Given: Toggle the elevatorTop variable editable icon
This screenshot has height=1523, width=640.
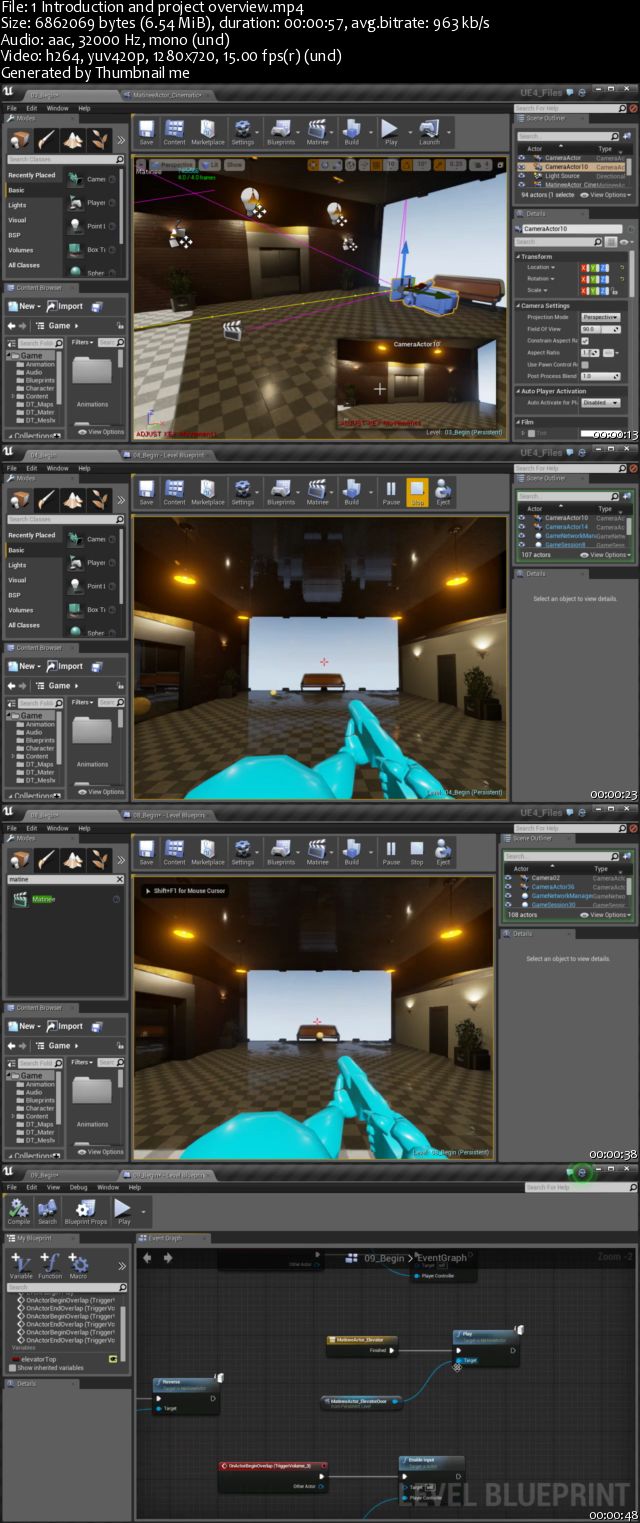Looking at the screenshot, I should [x=112, y=1358].
